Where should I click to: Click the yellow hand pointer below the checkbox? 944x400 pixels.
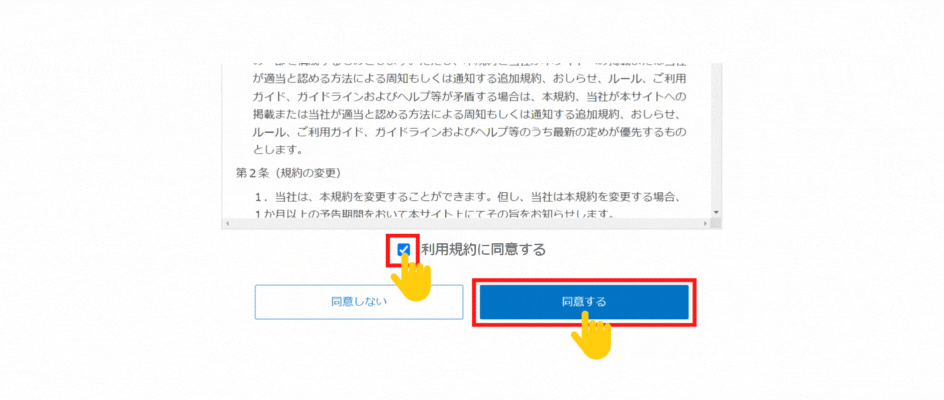click(x=412, y=278)
